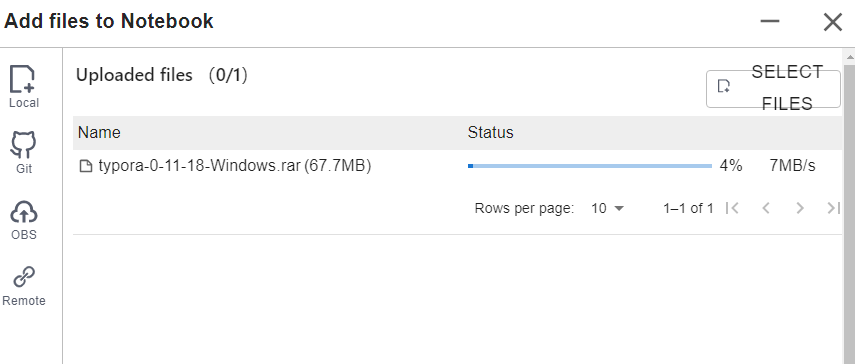Choose the OBS cloud upload icon
Viewport: 855px width, 364px height.
click(x=23, y=212)
